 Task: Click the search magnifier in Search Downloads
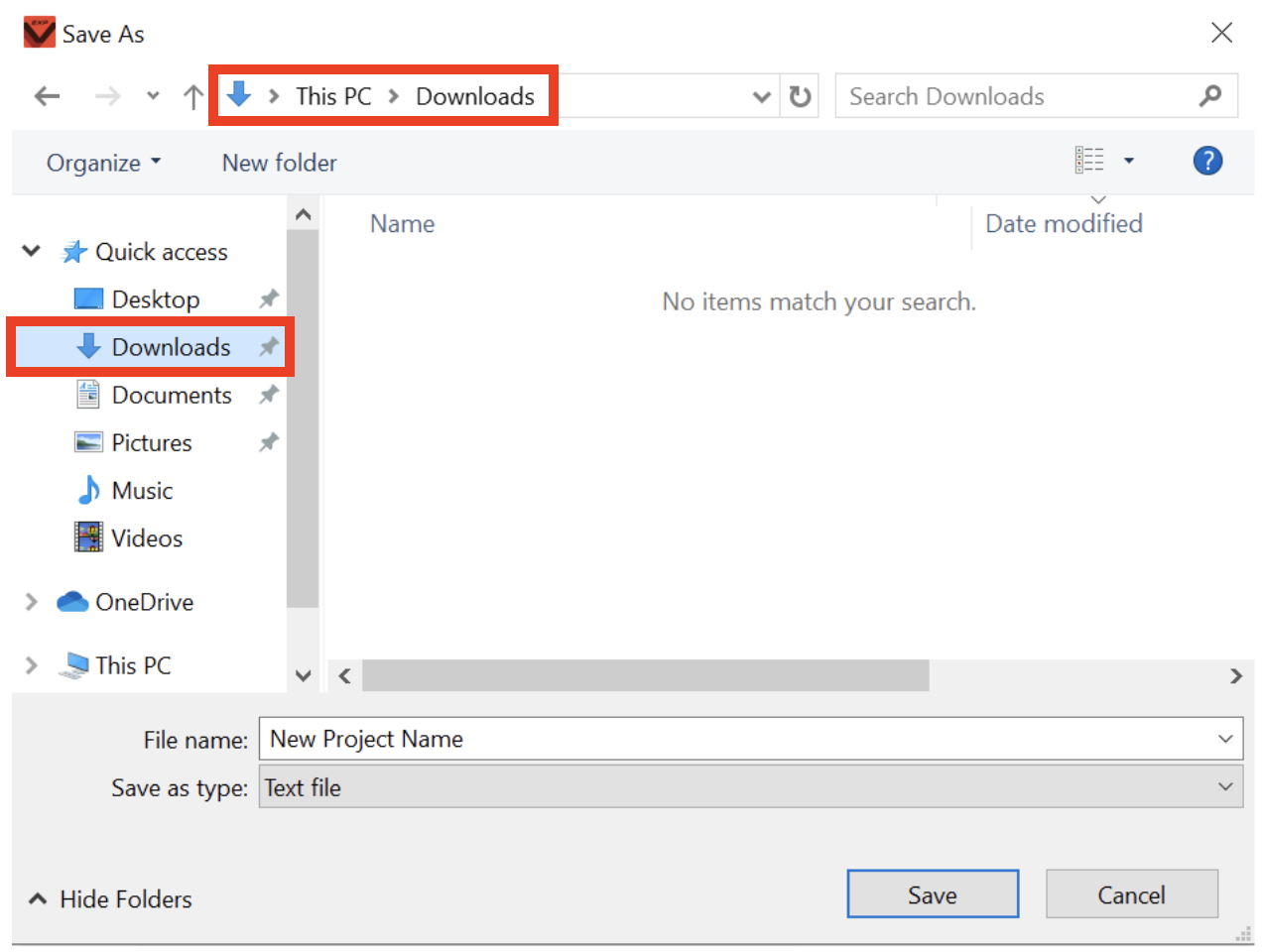[1210, 95]
